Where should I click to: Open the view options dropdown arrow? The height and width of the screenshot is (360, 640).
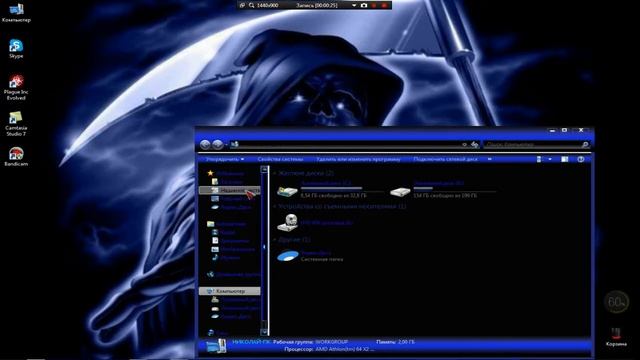point(550,159)
